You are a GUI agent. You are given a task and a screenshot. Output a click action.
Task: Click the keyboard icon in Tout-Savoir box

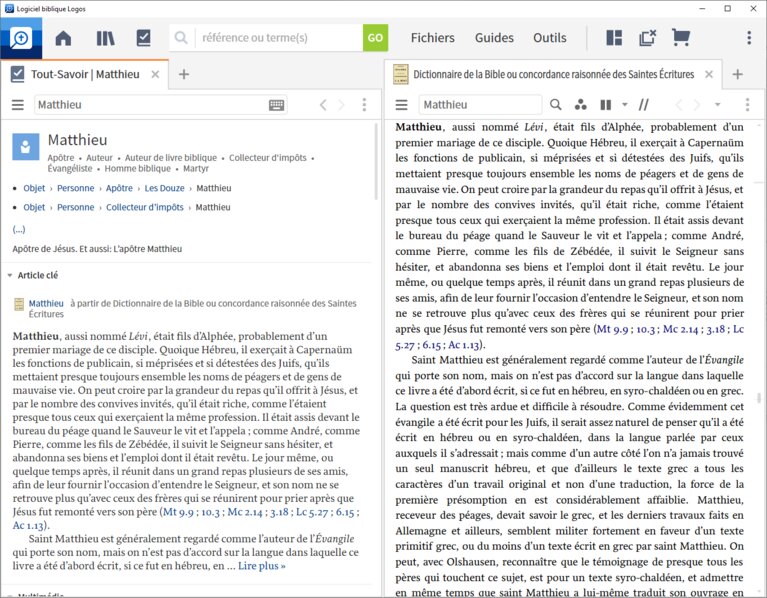pyautogui.click(x=276, y=105)
